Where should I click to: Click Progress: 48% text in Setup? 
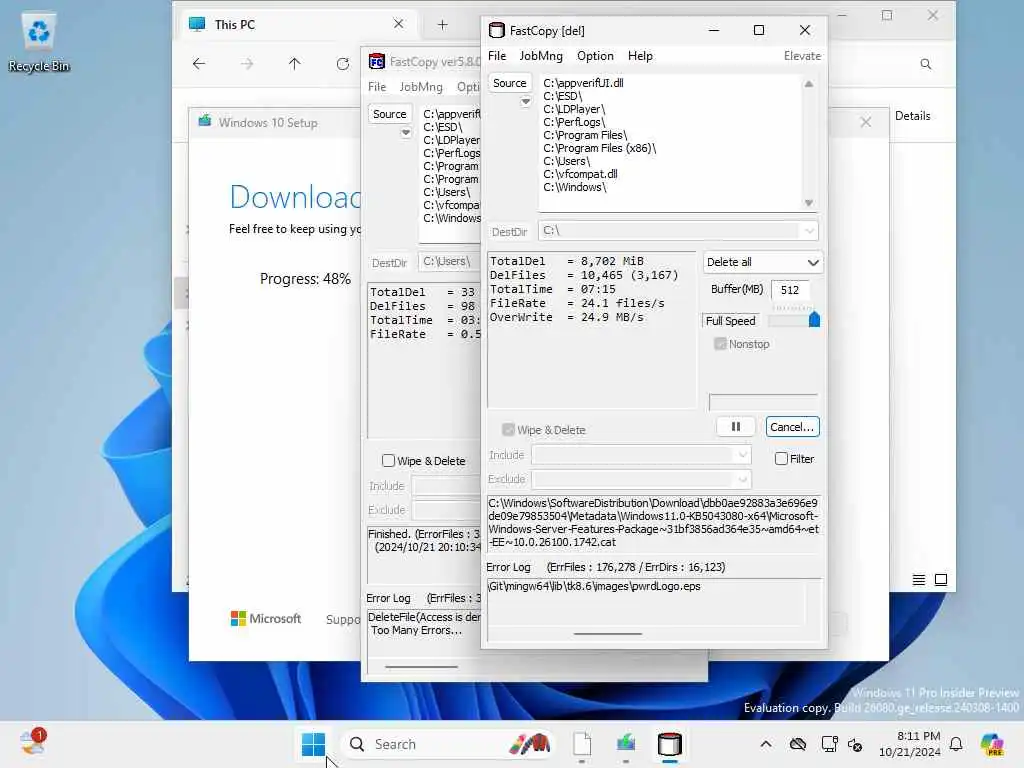(x=305, y=279)
